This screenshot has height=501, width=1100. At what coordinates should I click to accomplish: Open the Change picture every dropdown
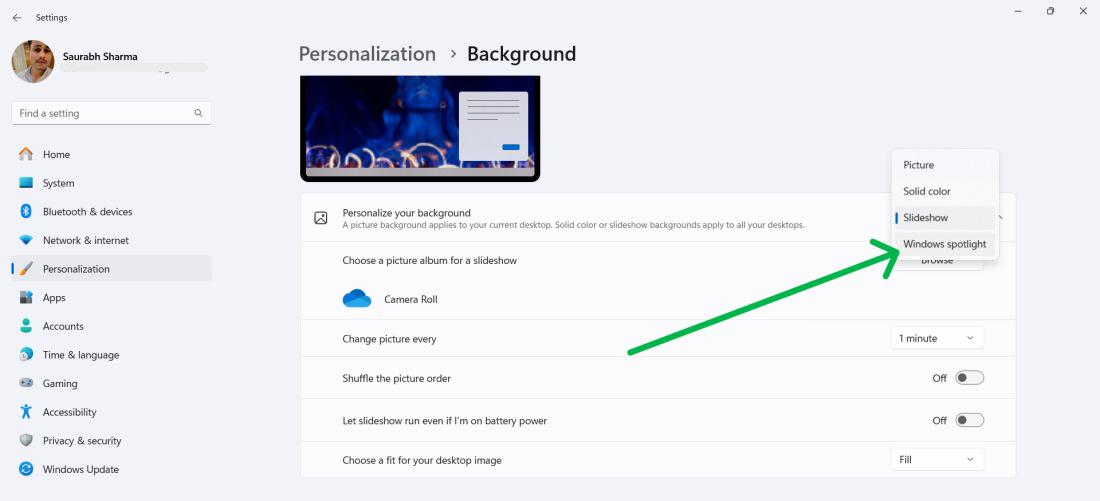coord(937,338)
